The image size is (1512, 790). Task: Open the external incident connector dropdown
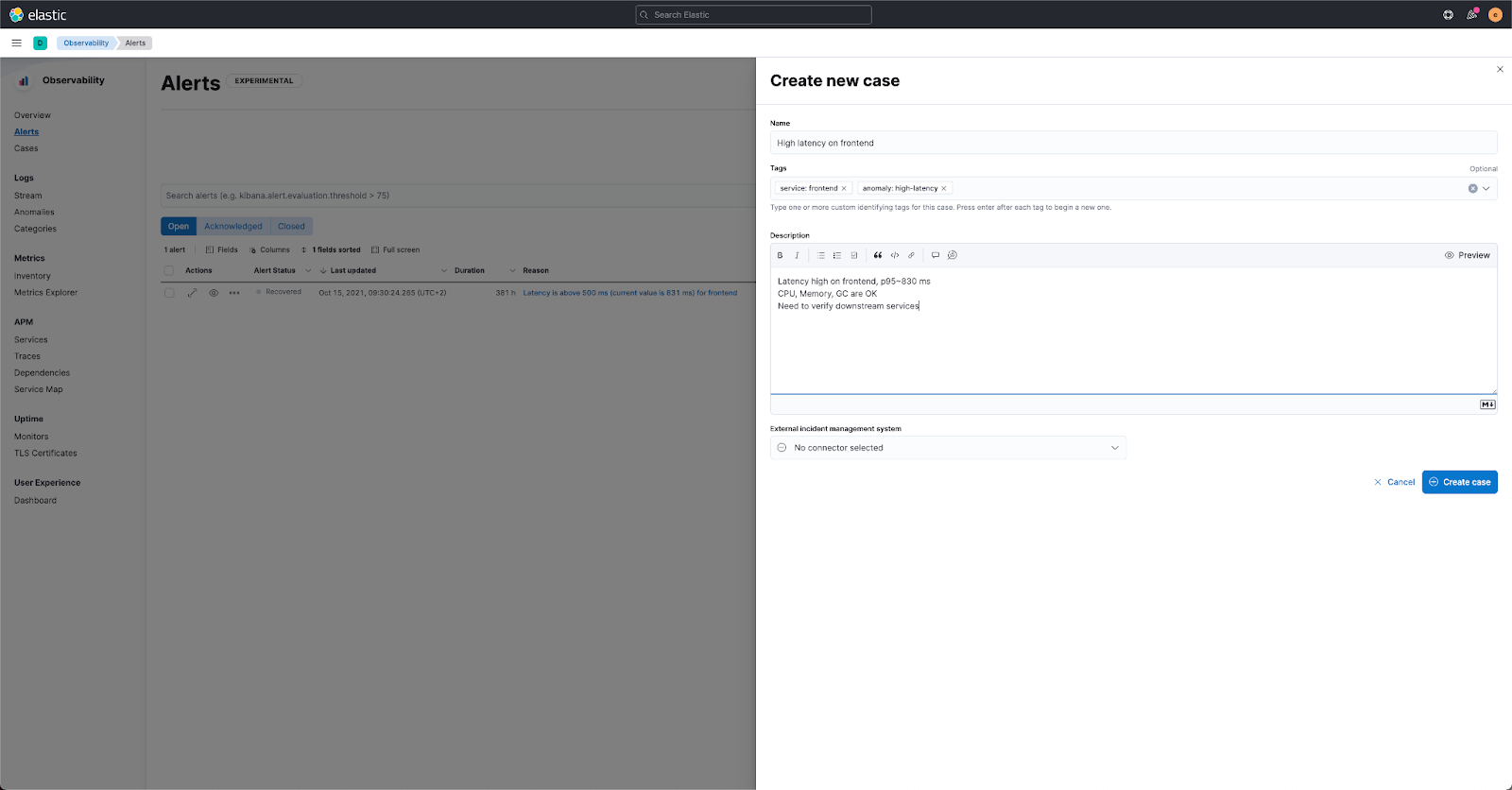[x=948, y=448]
